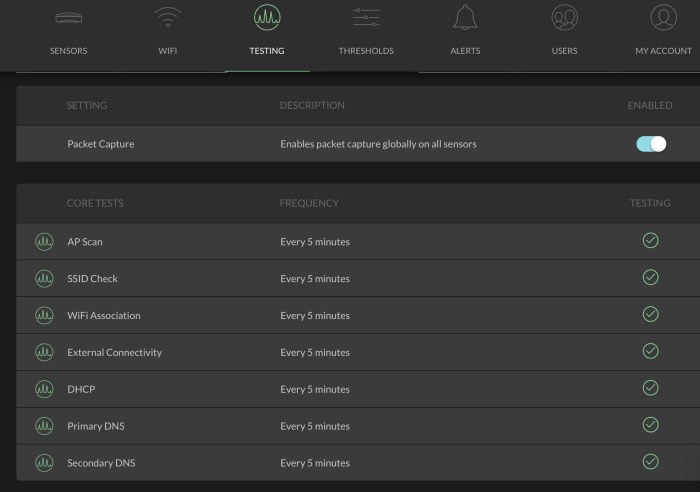The width and height of the screenshot is (700, 492).
Task: Click the AP Scan test icon
Action: (44, 242)
